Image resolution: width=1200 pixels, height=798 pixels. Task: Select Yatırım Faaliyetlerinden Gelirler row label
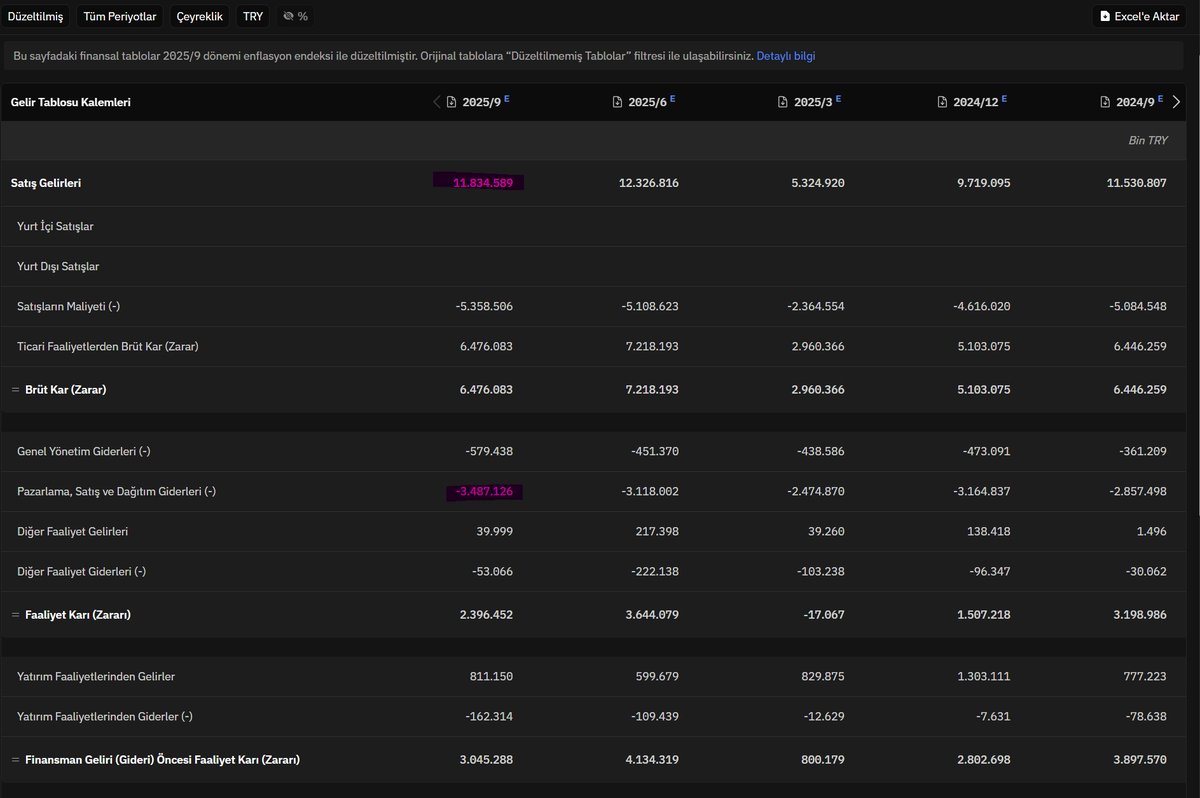[x=96, y=677]
